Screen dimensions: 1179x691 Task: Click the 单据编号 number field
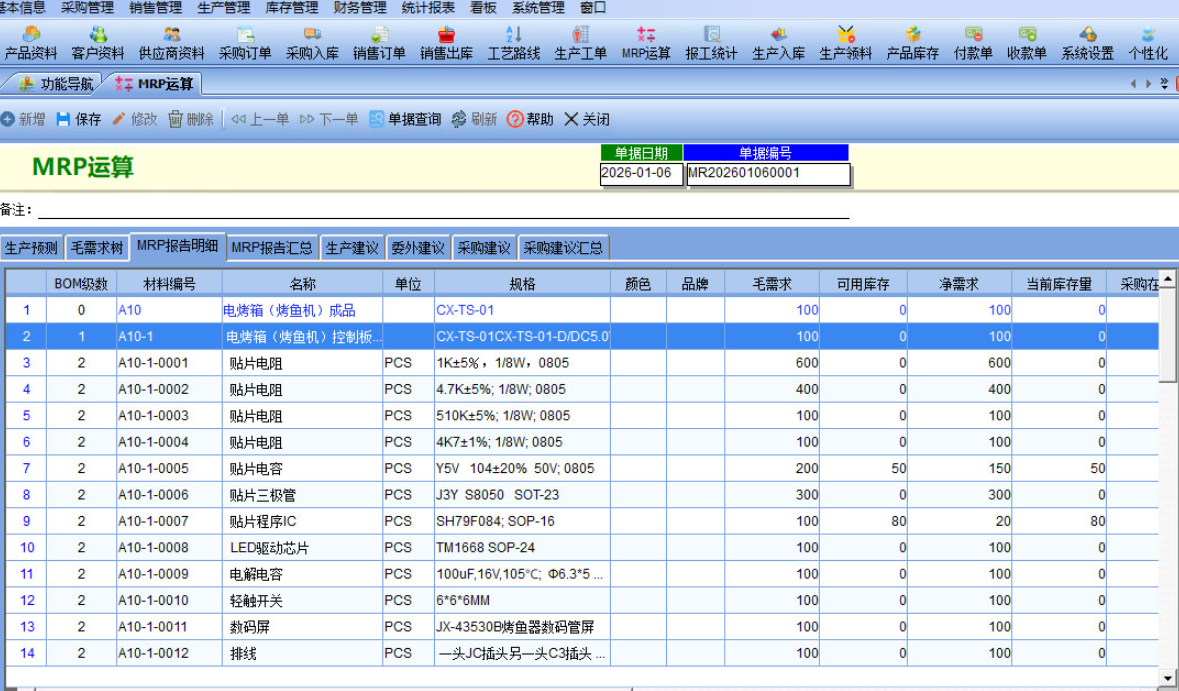768,174
